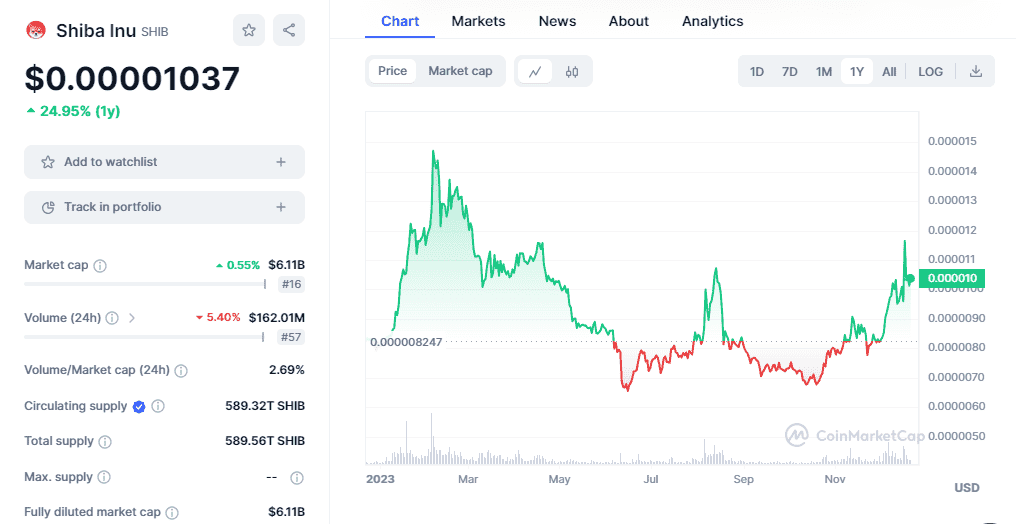Click the Nov label on the chart axis
Image resolution: width=1016 pixels, height=524 pixels.
[x=835, y=479]
